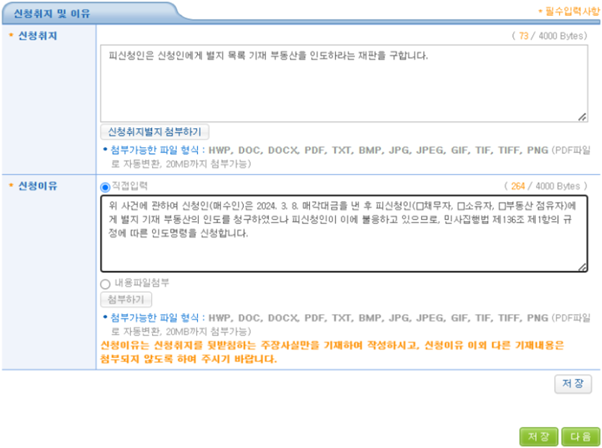Click the orange 신청이유 warning notice text
This screenshot has height=448, width=602.
click(x=330, y=350)
